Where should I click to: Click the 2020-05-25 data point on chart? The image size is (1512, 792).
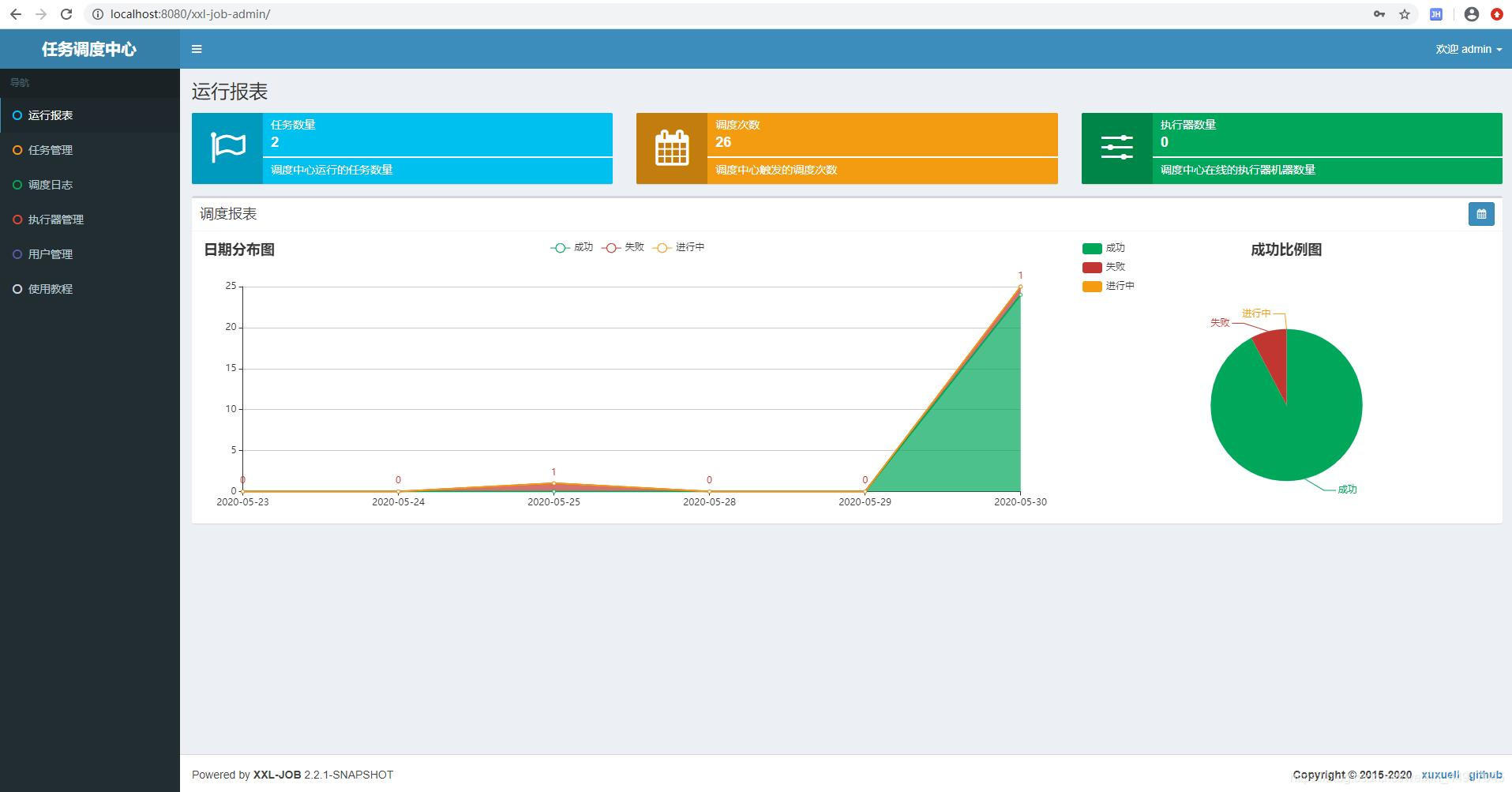[x=553, y=483]
